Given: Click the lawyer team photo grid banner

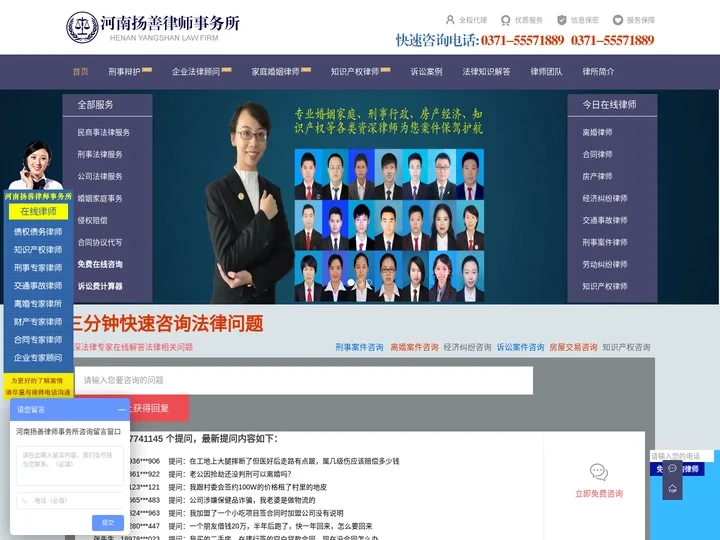Looking at the screenshot, I should pos(389,225).
